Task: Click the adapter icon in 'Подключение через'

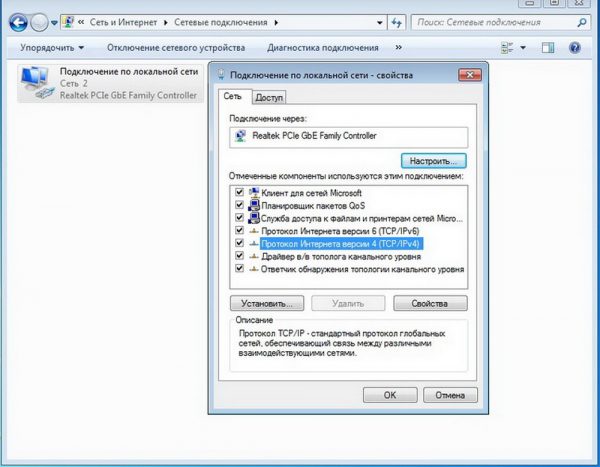Action: point(240,136)
